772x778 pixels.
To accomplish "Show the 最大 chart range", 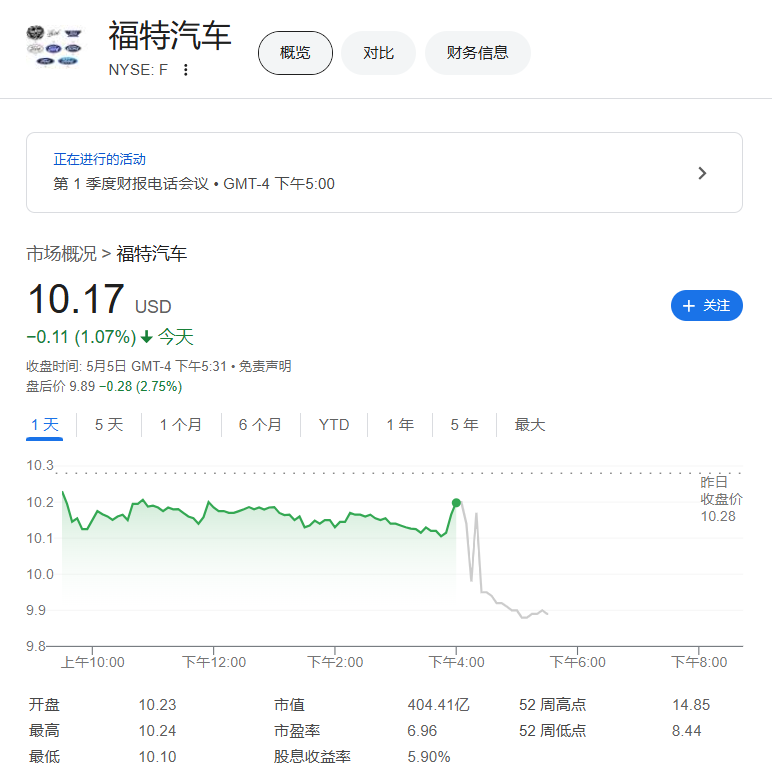I will (x=530, y=425).
